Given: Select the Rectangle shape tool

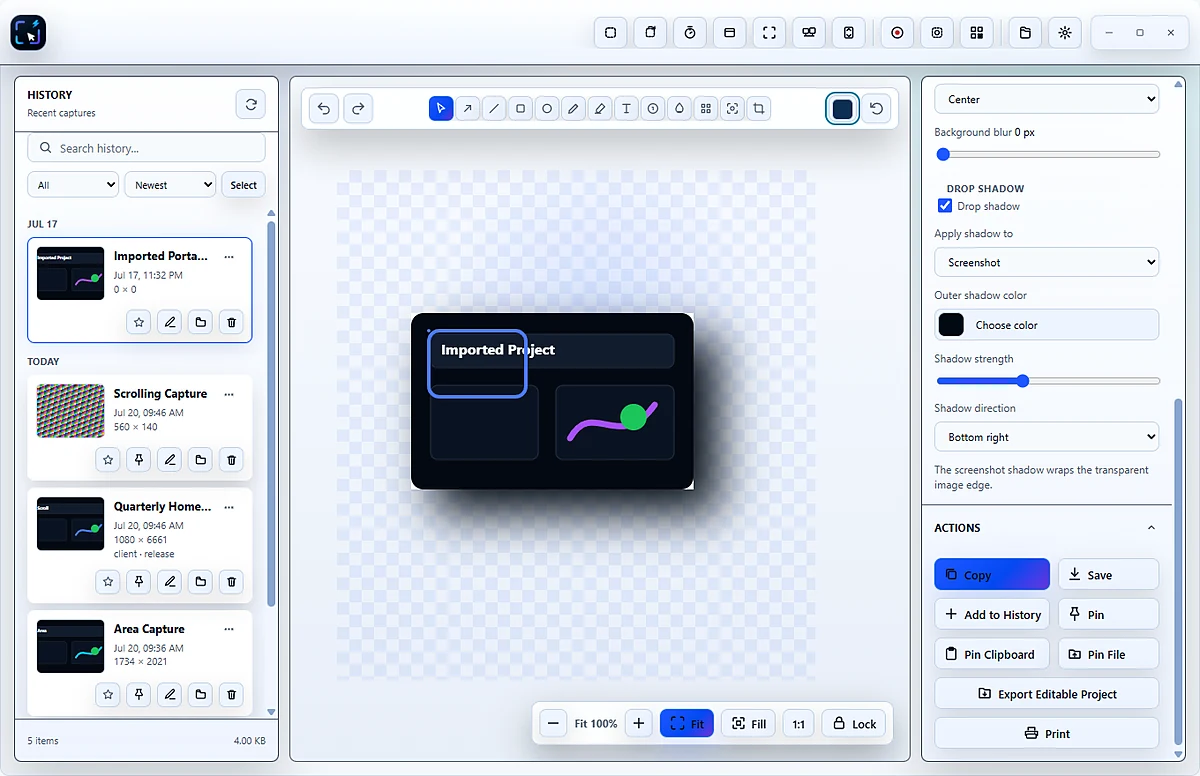Looking at the screenshot, I should 520,108.
